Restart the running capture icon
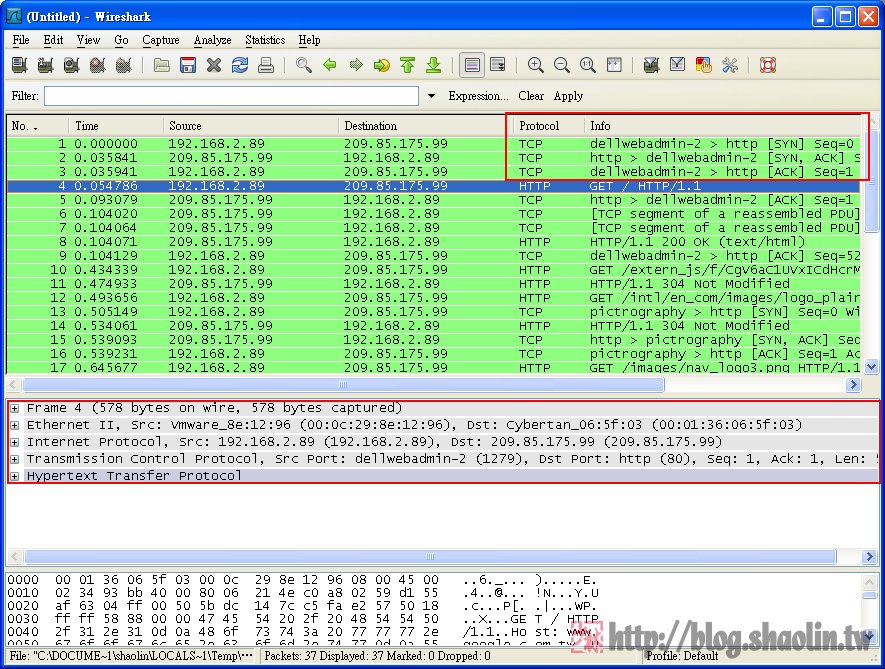Screen dimensions: 885x669 click(124, 65)
